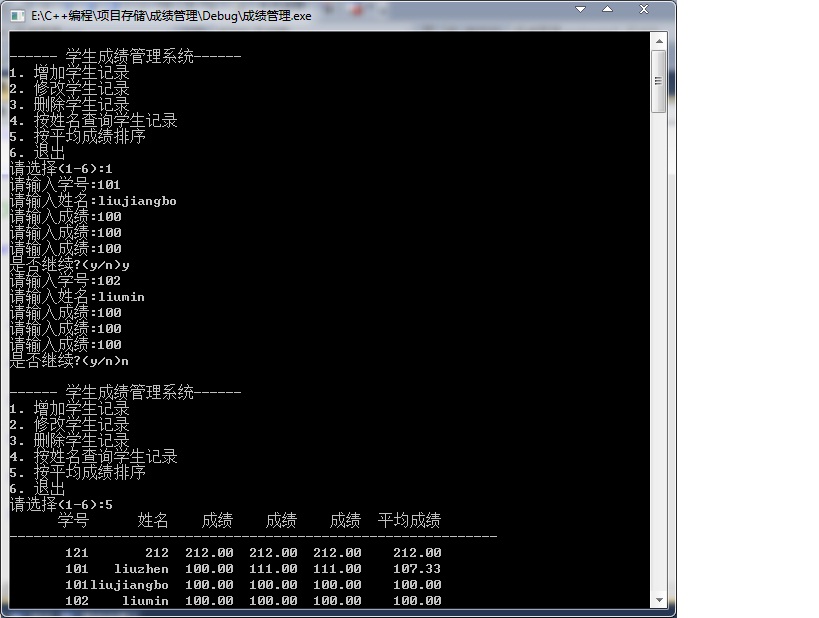Click the line '是否继续?(y/n)n'
819x618 pixels.
point(69,361)
